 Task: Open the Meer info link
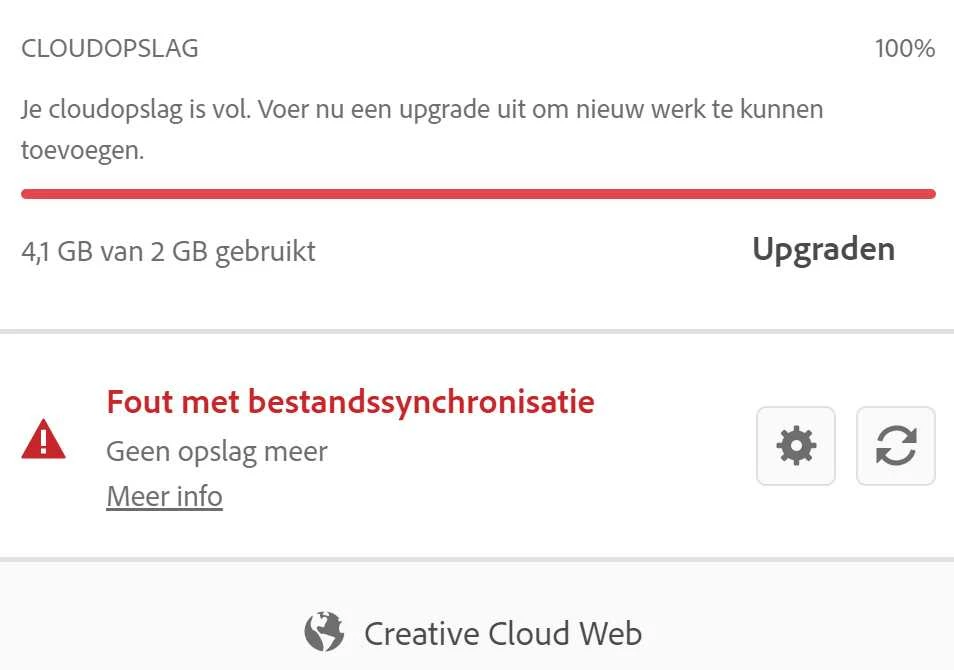164,496
